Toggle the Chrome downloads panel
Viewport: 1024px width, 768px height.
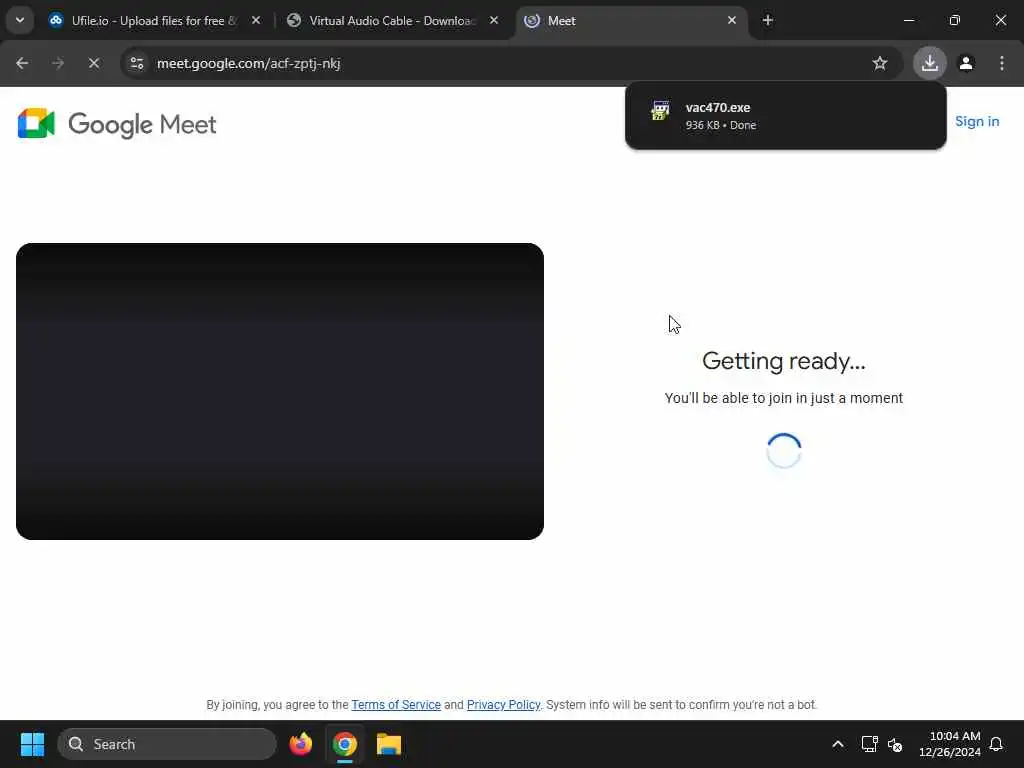tap(929, 63)
